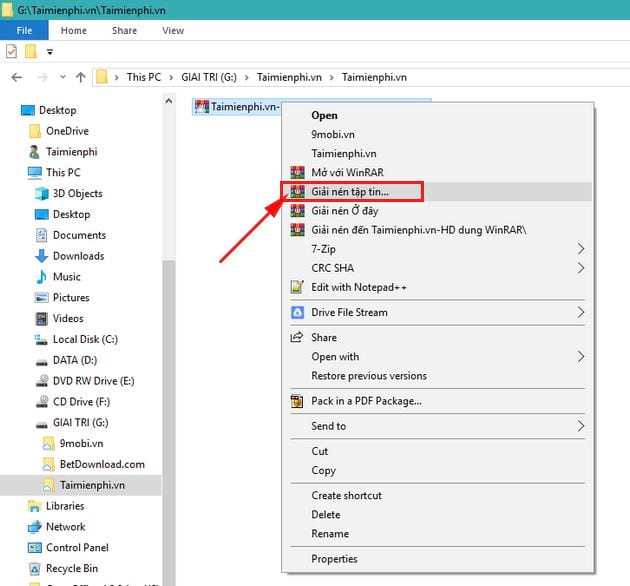Image resolution: width=630 pixels, height=586 pixels.
Task: Click the properties checkmark in quick access toolbar
Action: tap(12, 51)
